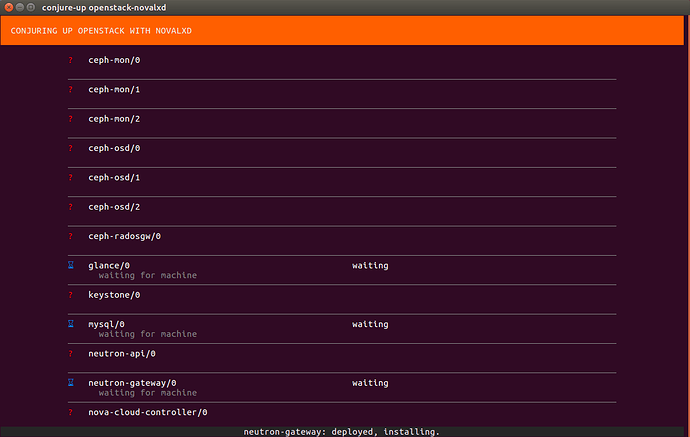Click the question mark status icon for keystone/0
Viewport: 690px width, 437px height.
click(x=70, y=295)
